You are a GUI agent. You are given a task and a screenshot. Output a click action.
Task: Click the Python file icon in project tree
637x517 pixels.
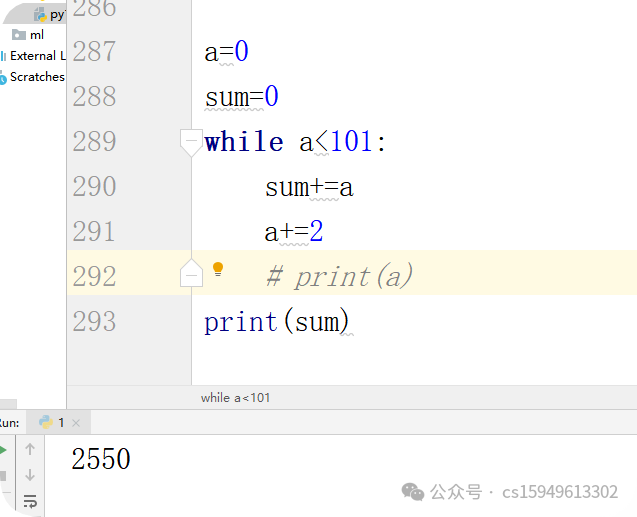40,15
